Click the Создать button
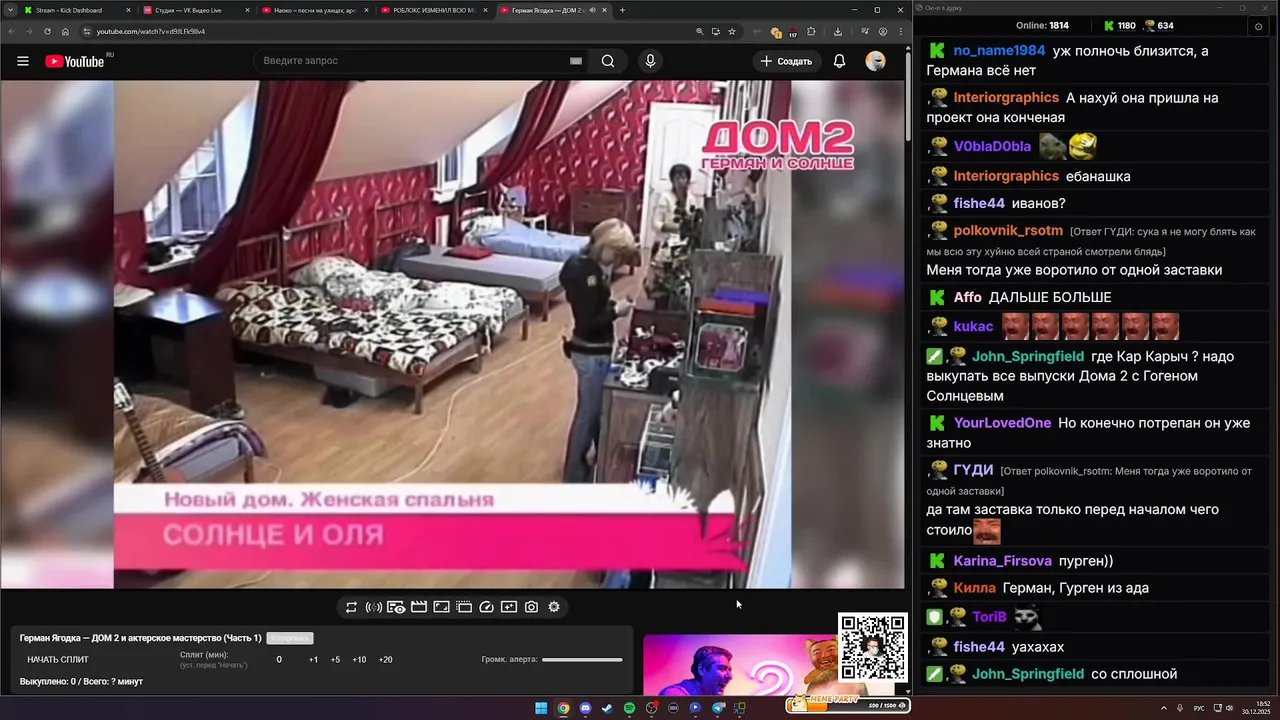Image resolution: width=1280 pixels, height=720 pixels. coord(786,61)
